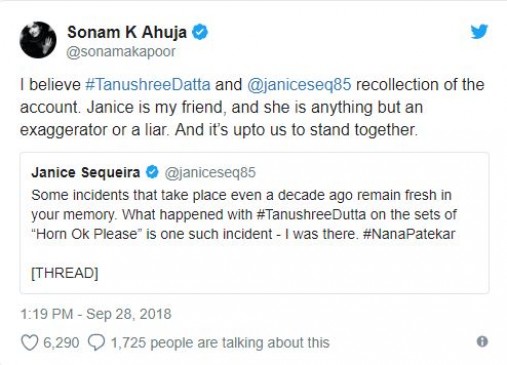507x365 pixels.
Task: Open the #TanushreeDutta hashtag in quoted tweet
Action: pyautogui.click(x=311, y=215)
